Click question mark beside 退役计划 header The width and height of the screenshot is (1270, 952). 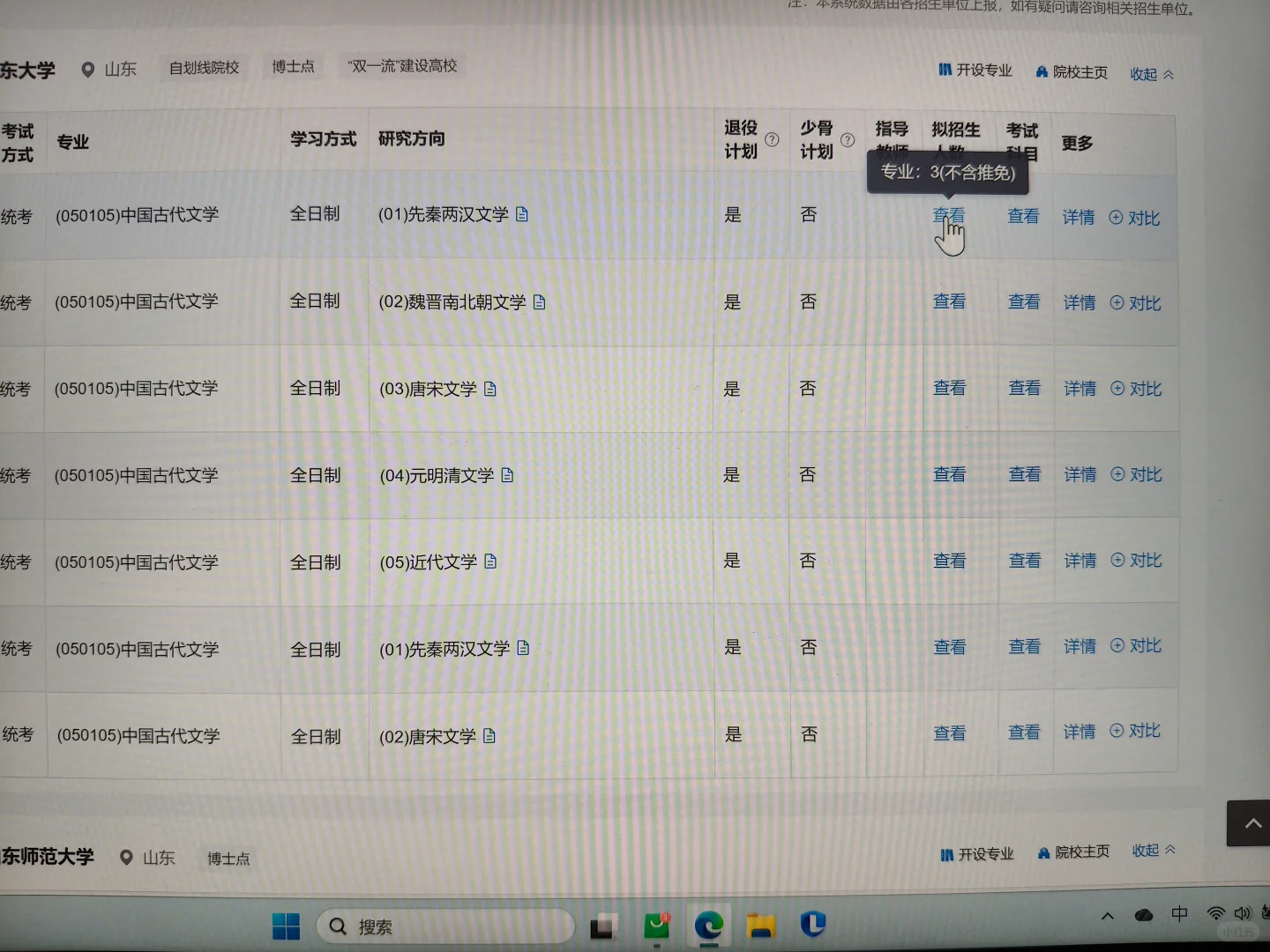pos(772,139)
